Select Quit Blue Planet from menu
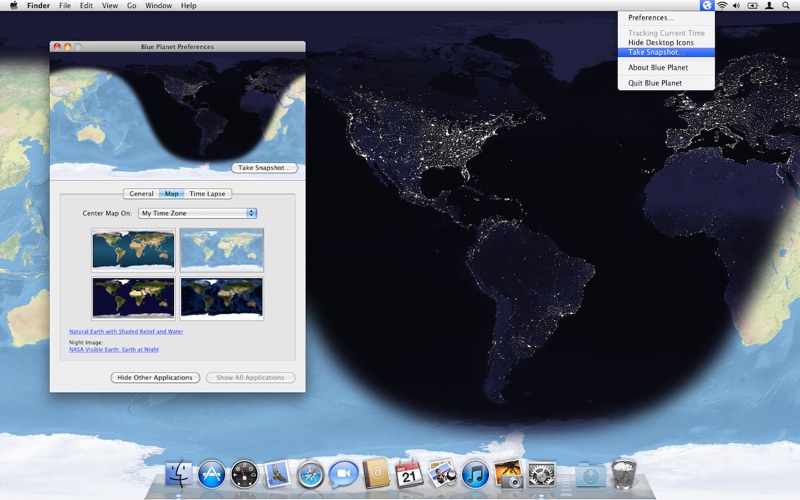800x500 pixels. point(655,83)
